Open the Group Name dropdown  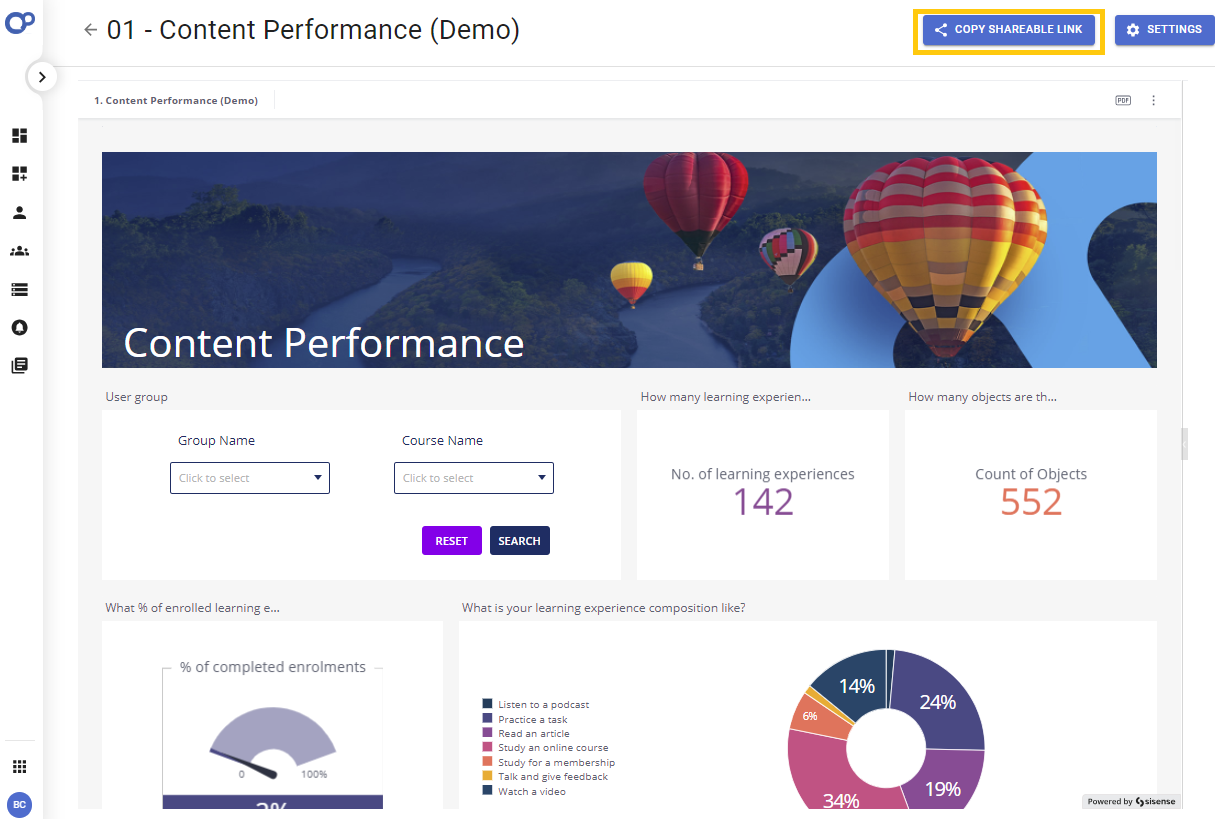[249, 478]
